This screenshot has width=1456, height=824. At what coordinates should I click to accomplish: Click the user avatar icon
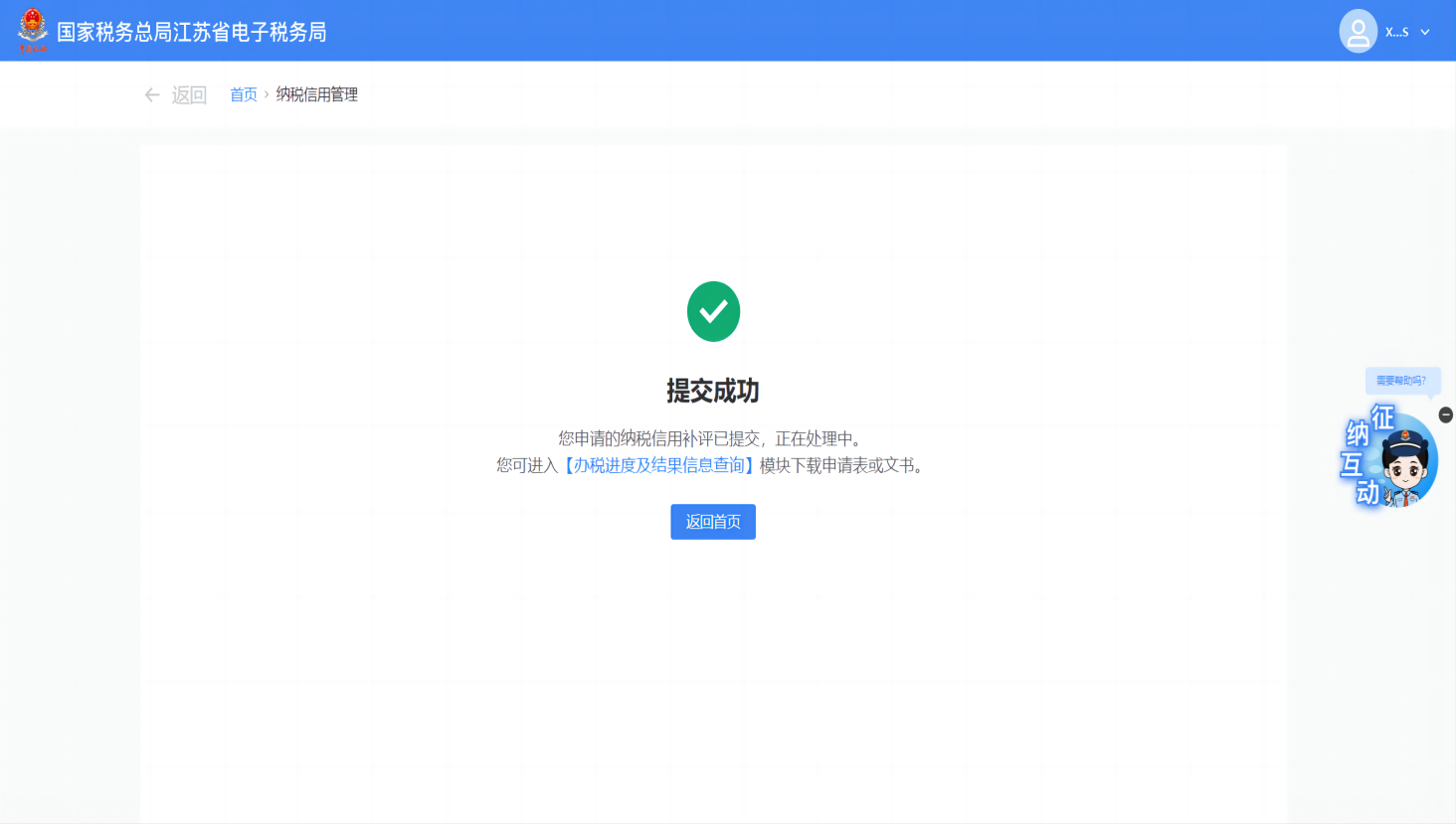[1358, 31]
